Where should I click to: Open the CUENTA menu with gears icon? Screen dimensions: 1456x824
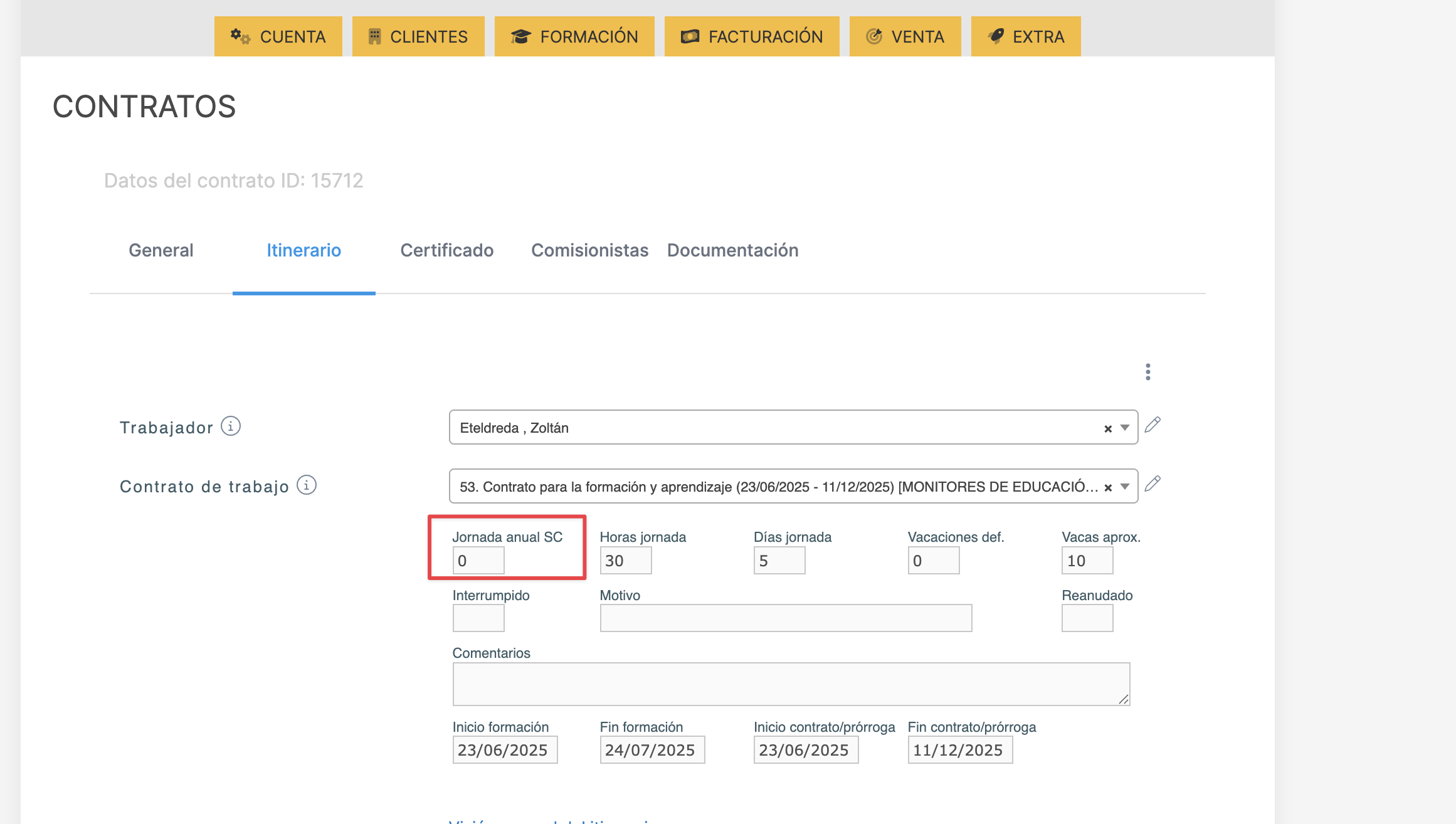pyautogui.click(x=278, y=36)
